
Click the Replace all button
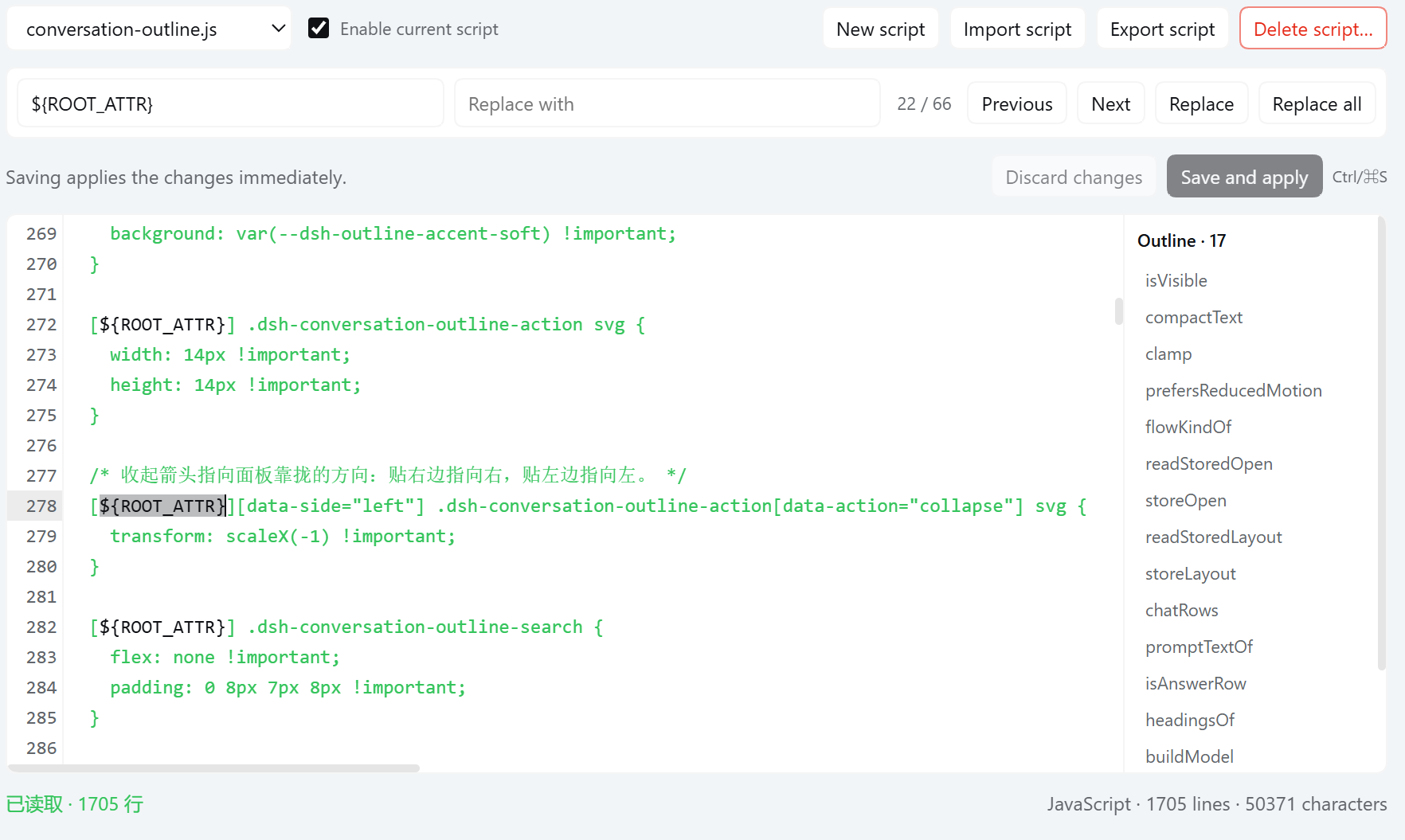pos(1317,104)
